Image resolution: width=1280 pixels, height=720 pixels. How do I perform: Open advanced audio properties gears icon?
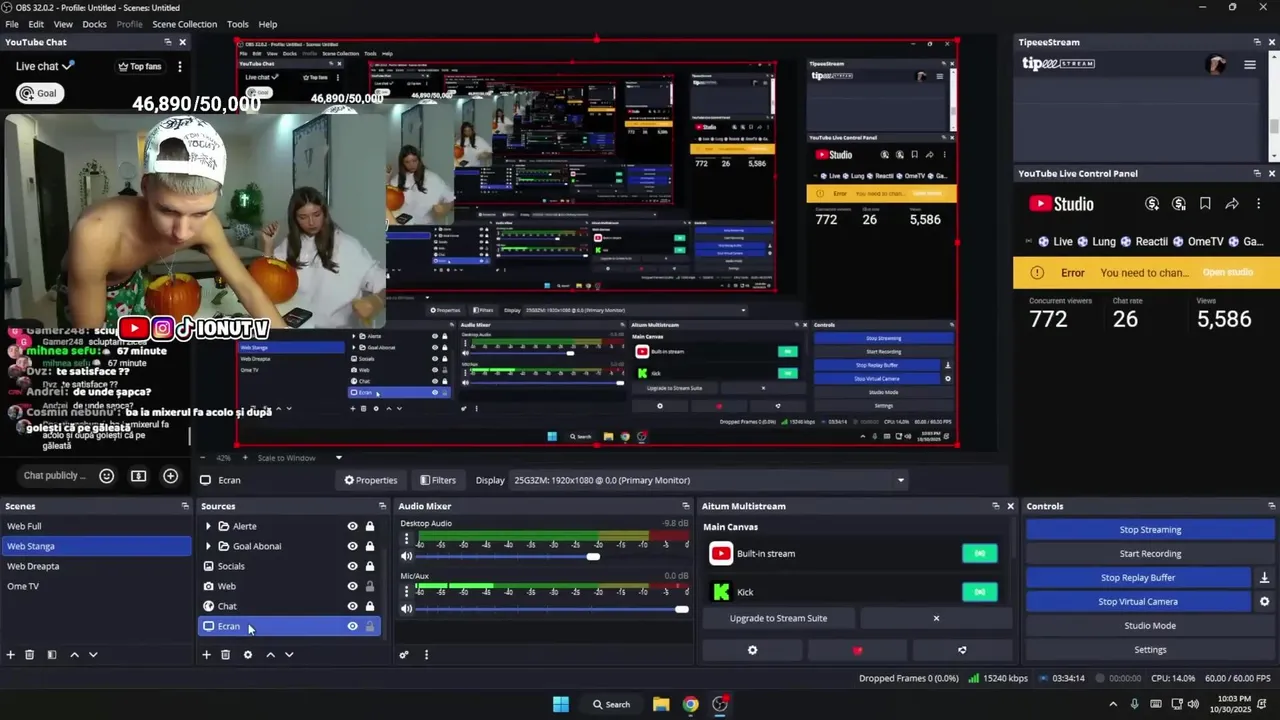point(404,655)
